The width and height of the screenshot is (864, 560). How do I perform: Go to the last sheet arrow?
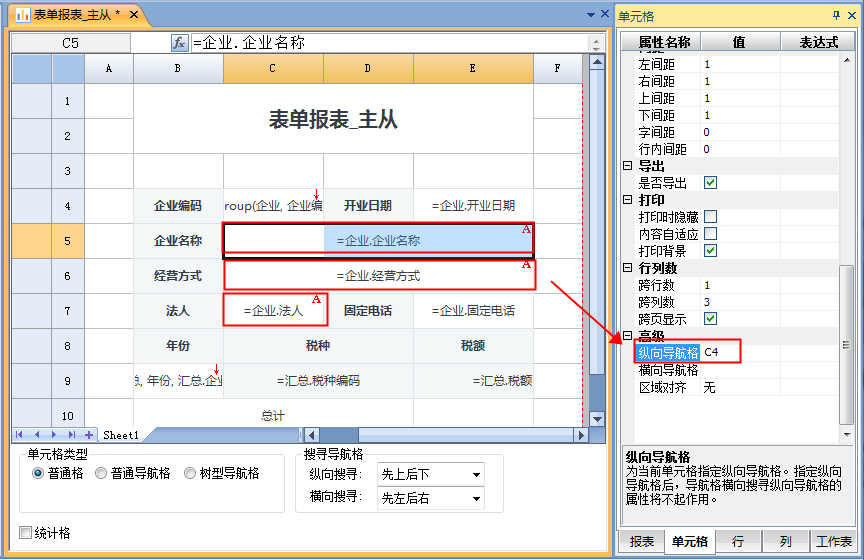pos(72,435)
